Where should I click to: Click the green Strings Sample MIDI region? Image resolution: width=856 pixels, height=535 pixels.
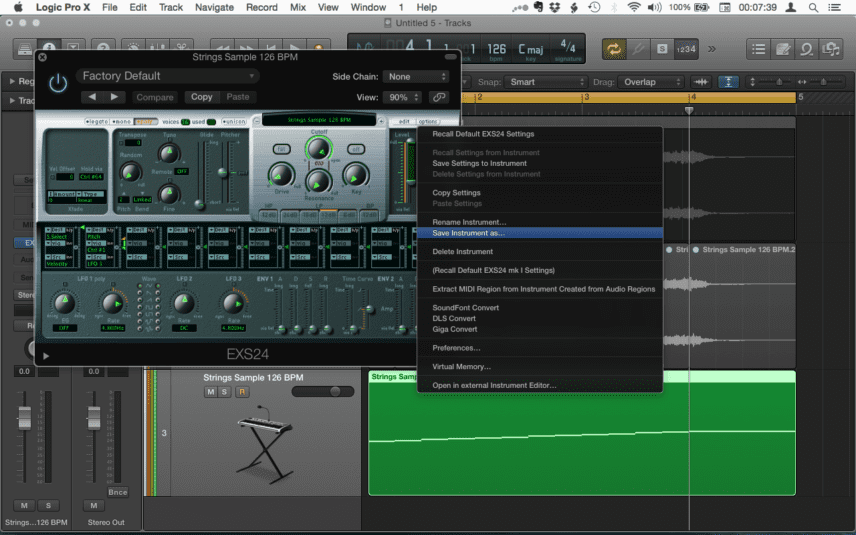tap(582, 433)
